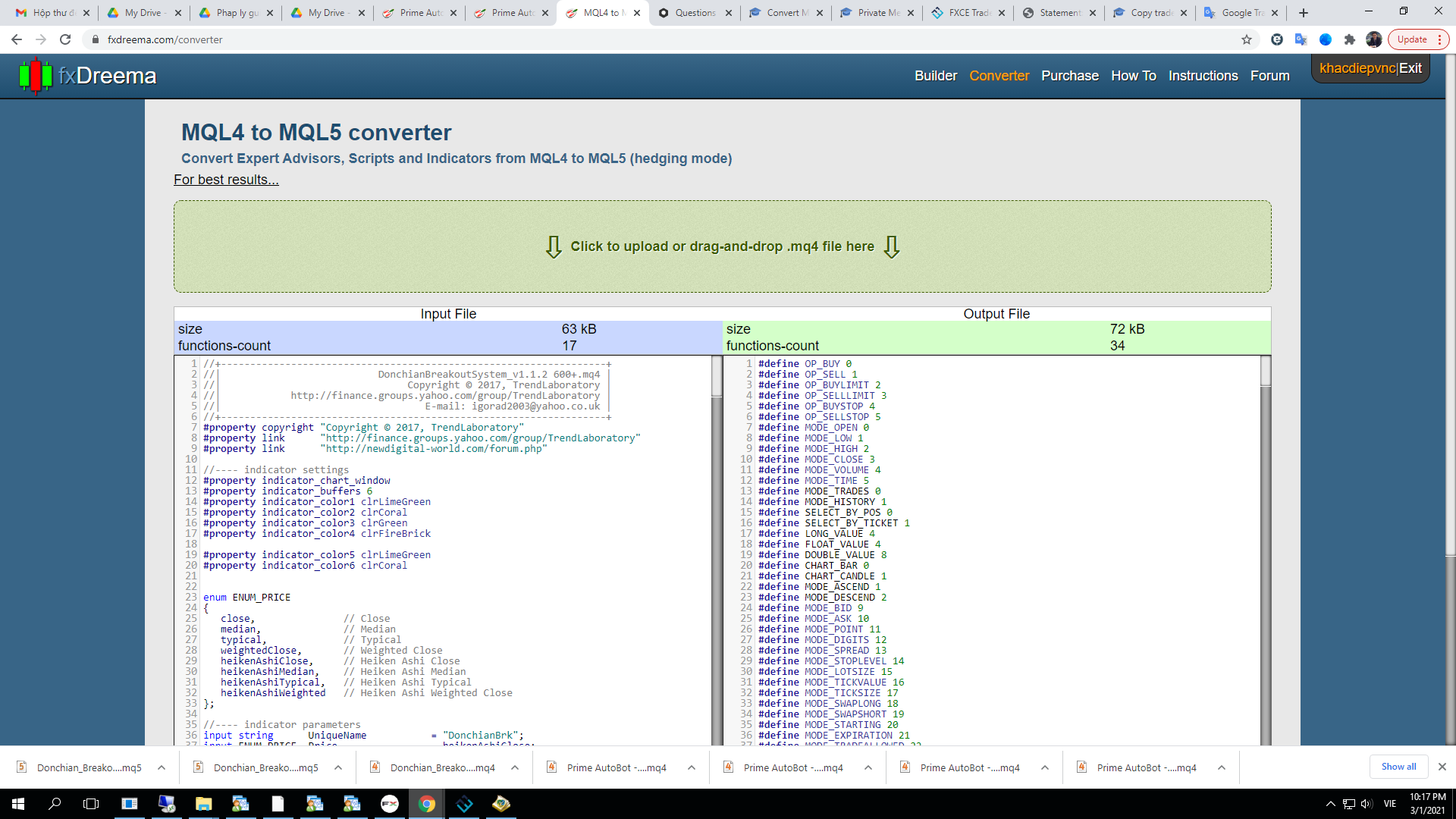The height and width of the screenshot is (819, 1456).
Task: Visit the Forum
Action: (x=1269, y=76)
